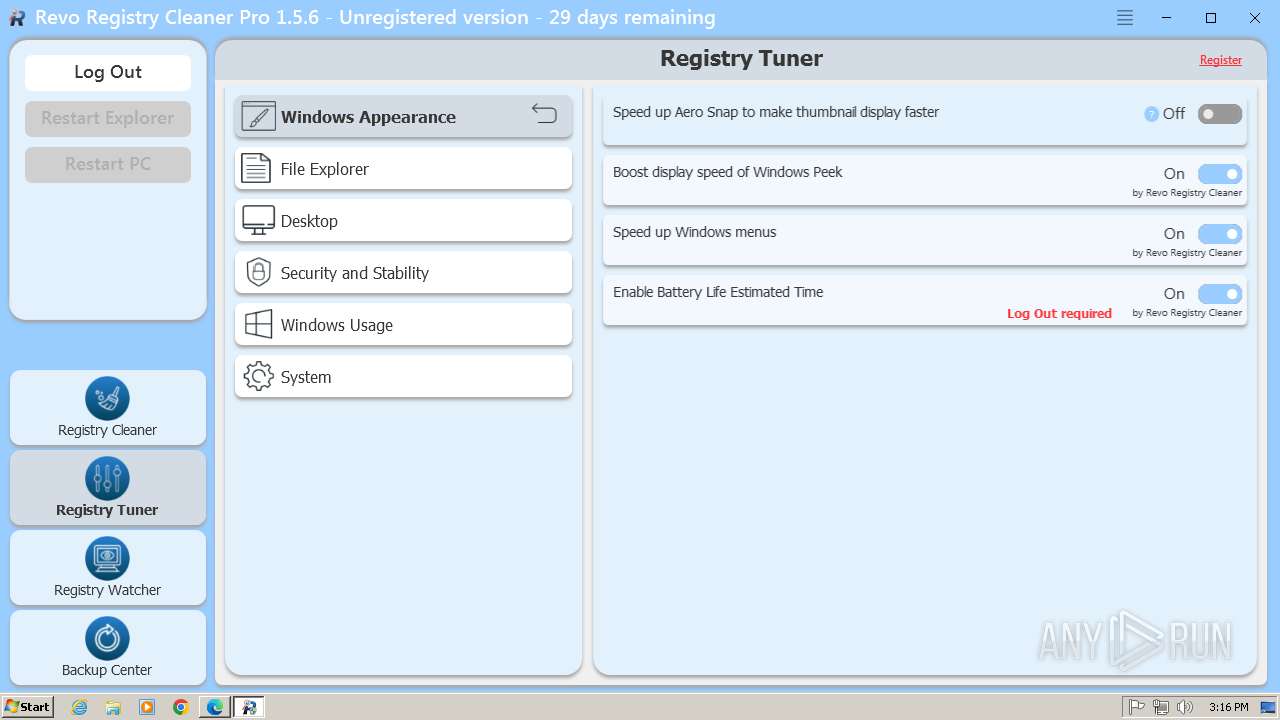
Task: Select the Desktop category
Action: click(x=404, y=221)
